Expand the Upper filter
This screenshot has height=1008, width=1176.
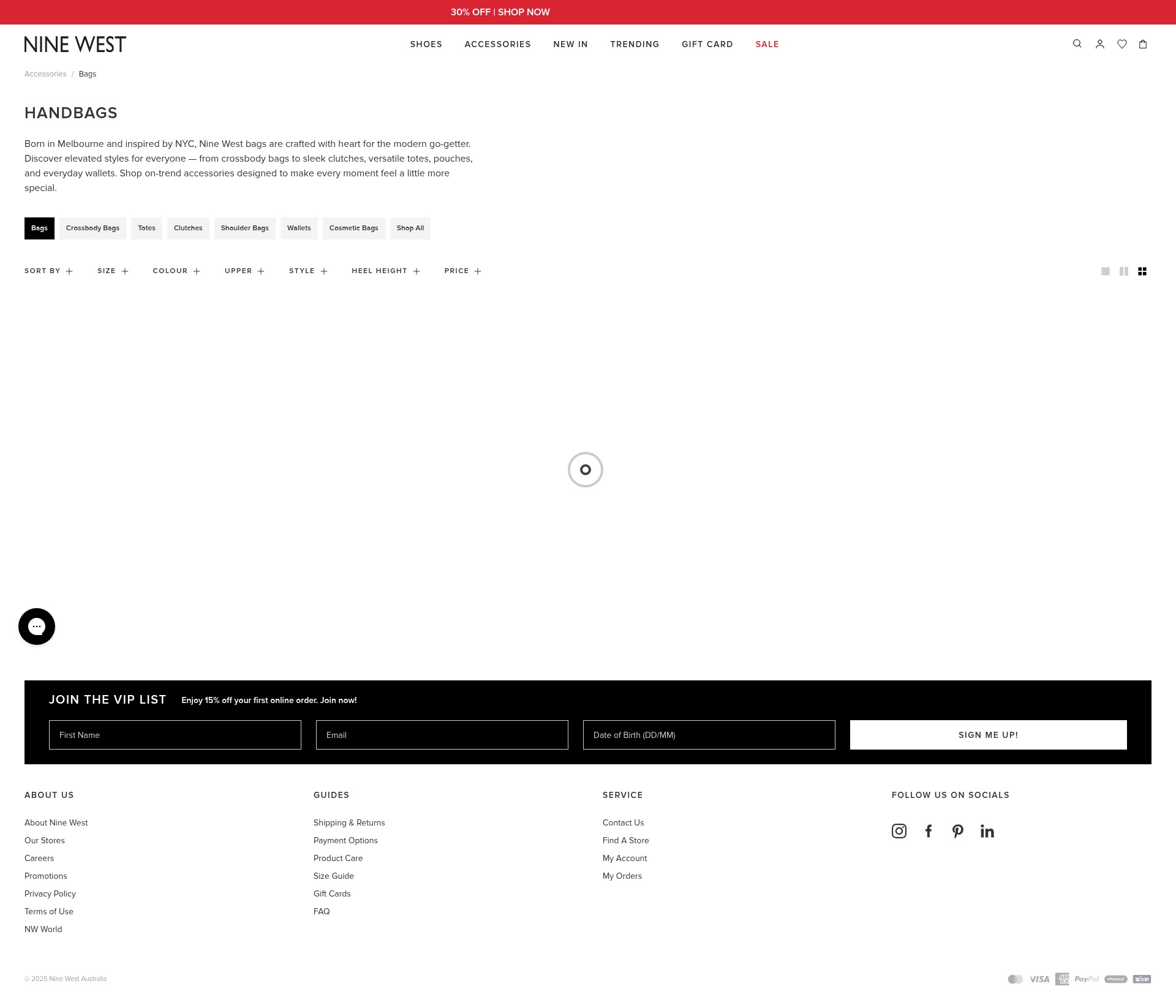pos(245,271)
